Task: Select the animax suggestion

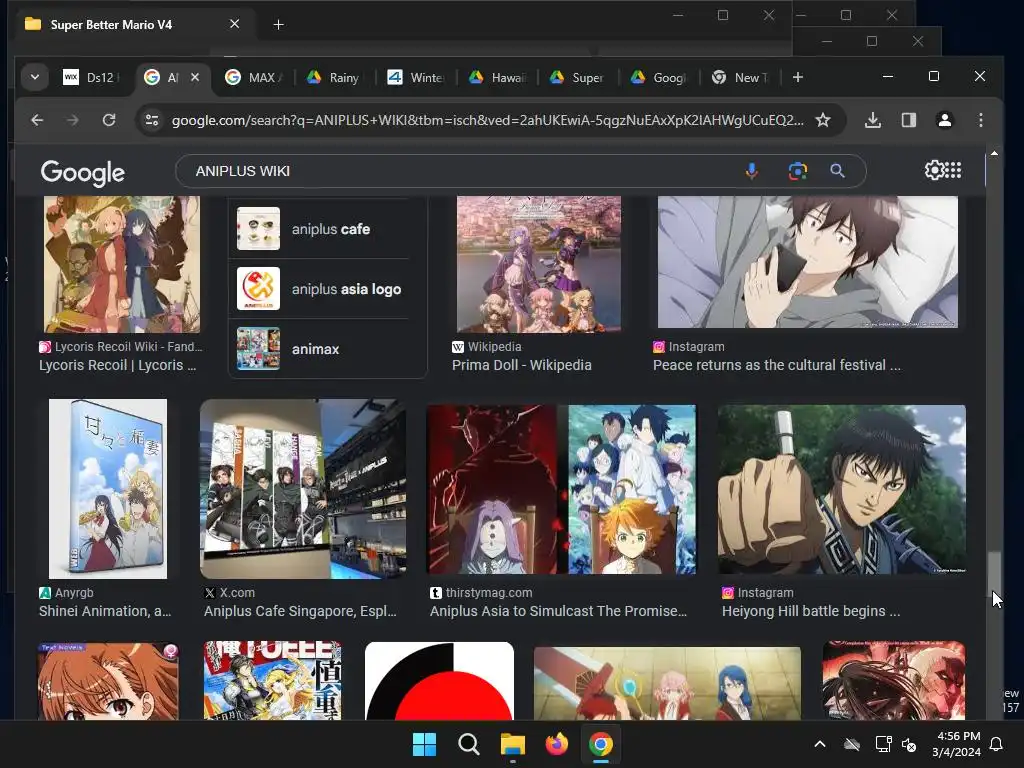Action: (x=320, y=349)
